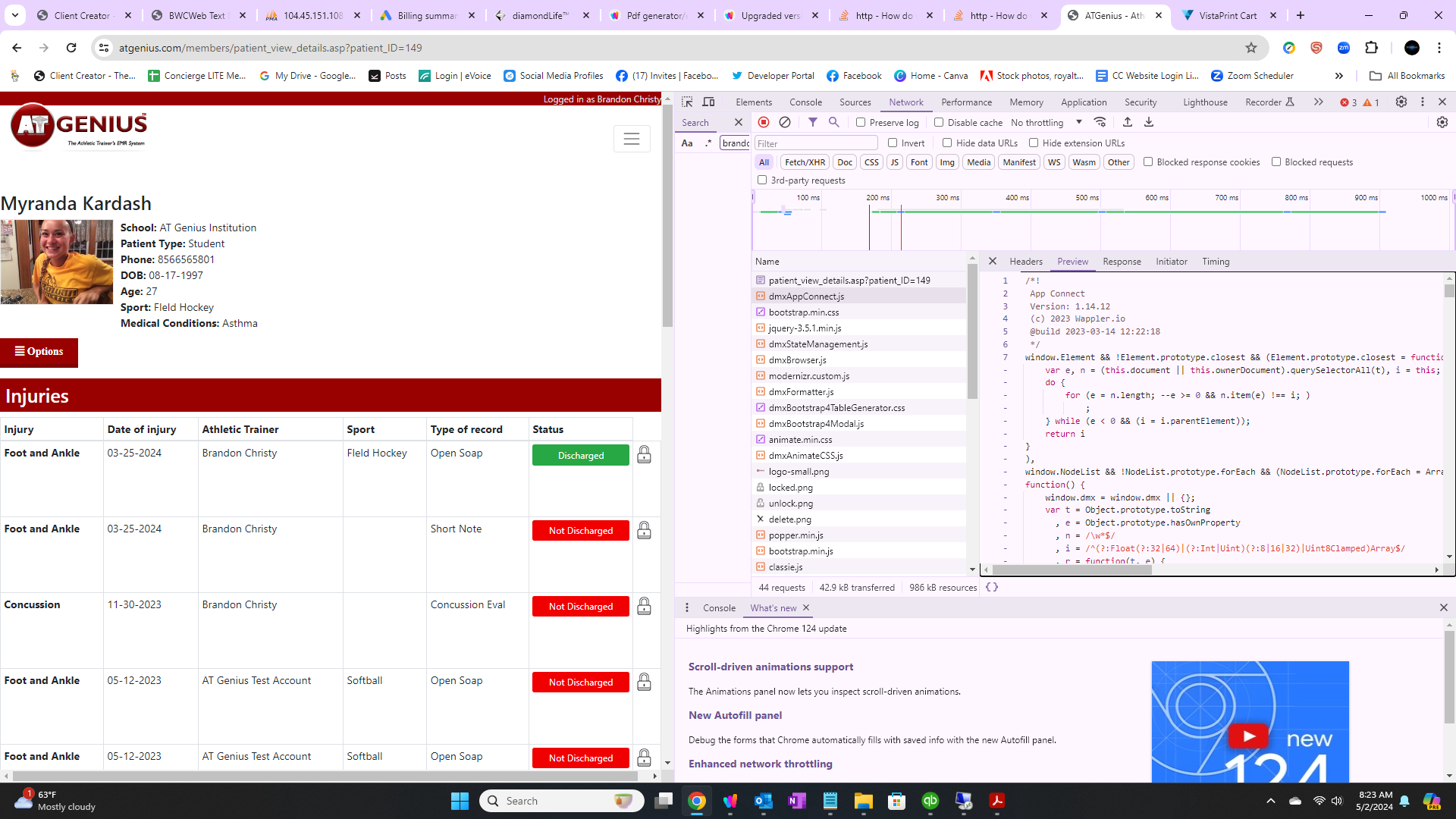Viewport: 1456px width, 819px height.
Task: Click the DevTools inspect element icon
Action: [687, 102]
